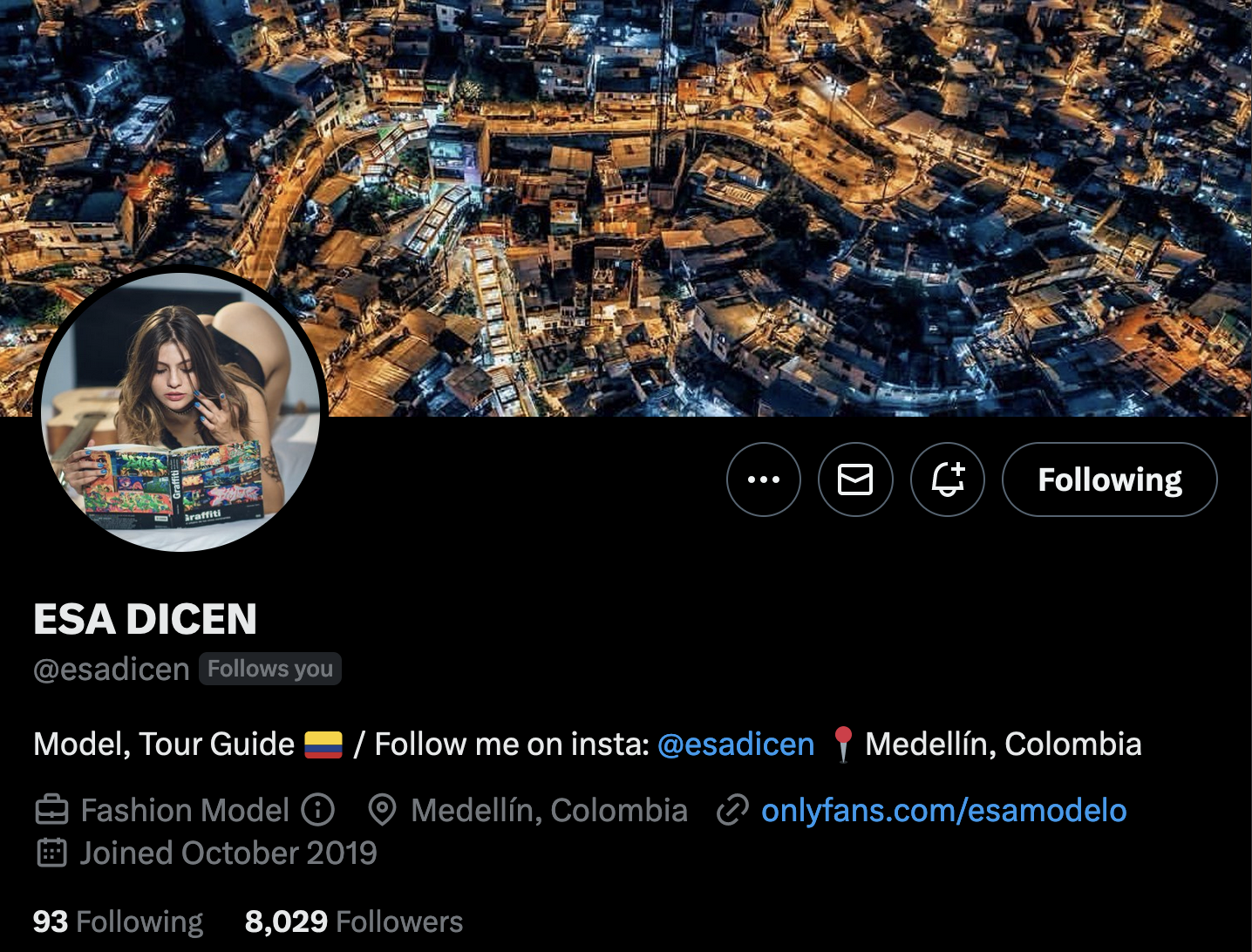Click the Follows you badge
Image resolution: width=1252 pixels, height=952 pixels.
pos(270,669)
